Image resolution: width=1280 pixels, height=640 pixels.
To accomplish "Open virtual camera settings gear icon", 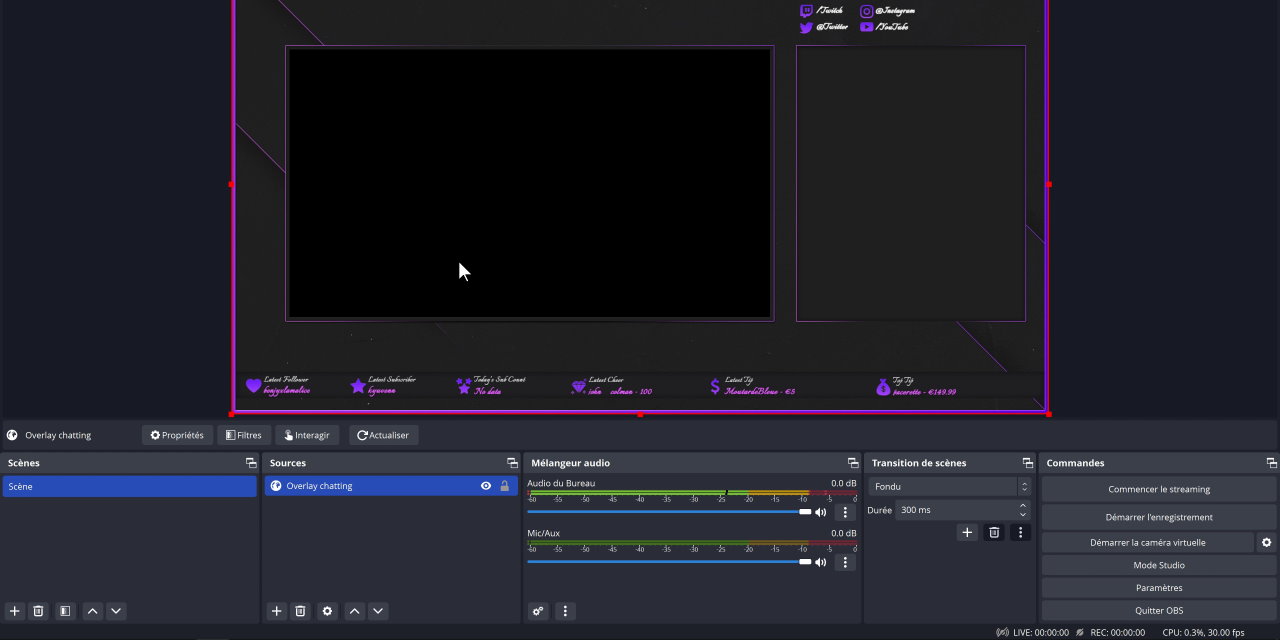I will coord(1267,542).
